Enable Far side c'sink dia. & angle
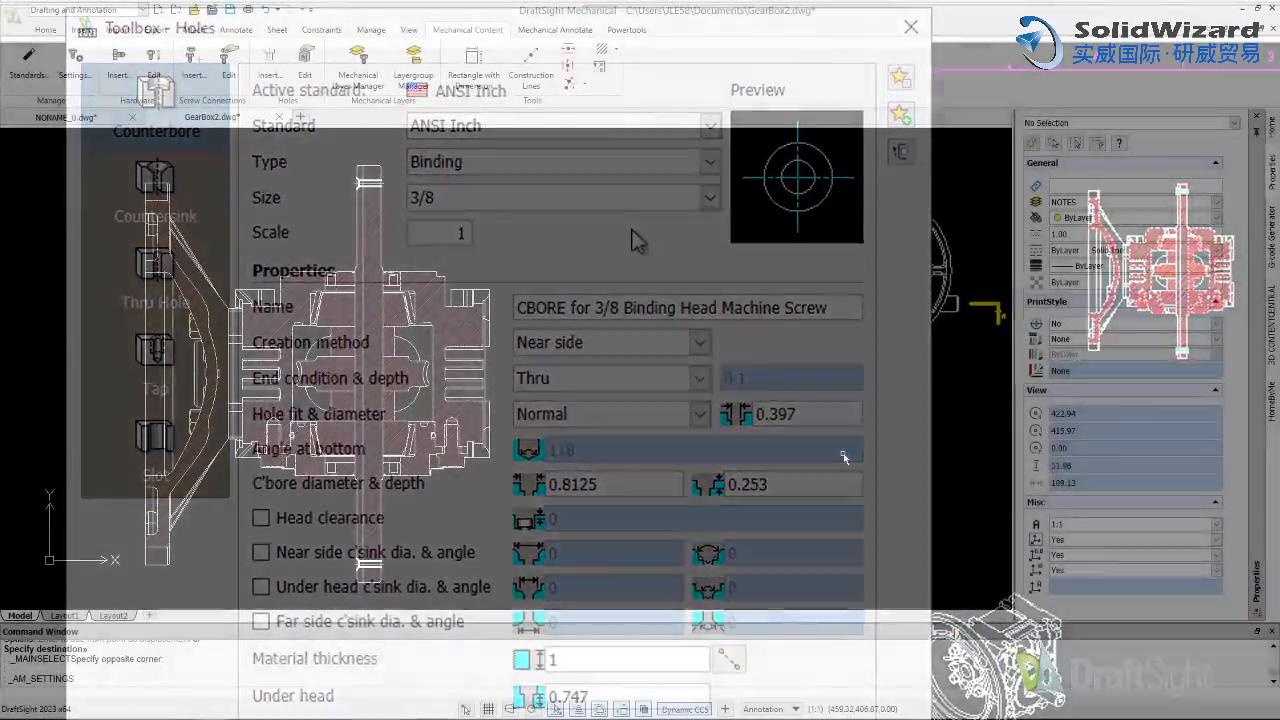 click(x=261, y=621)
